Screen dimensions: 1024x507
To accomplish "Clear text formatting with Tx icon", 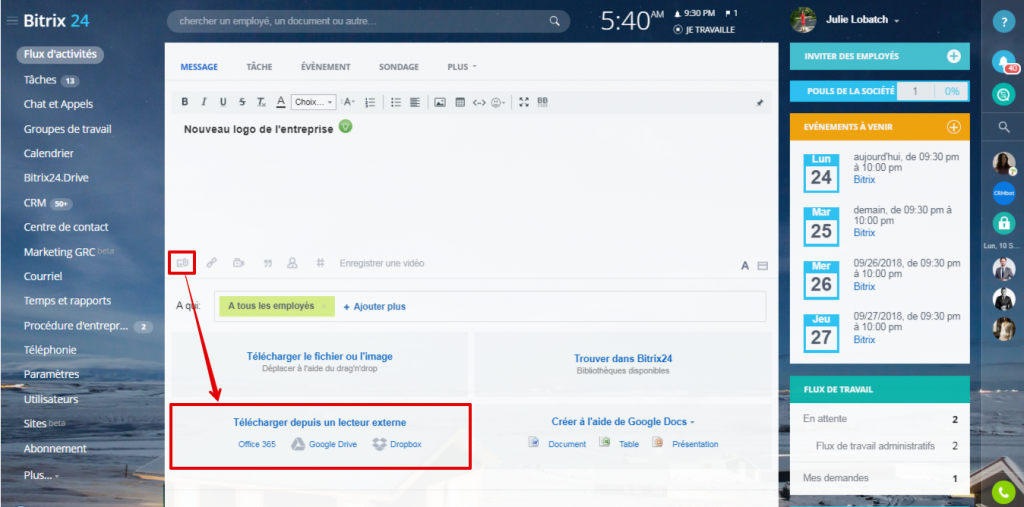I will (x=261, y=102).
